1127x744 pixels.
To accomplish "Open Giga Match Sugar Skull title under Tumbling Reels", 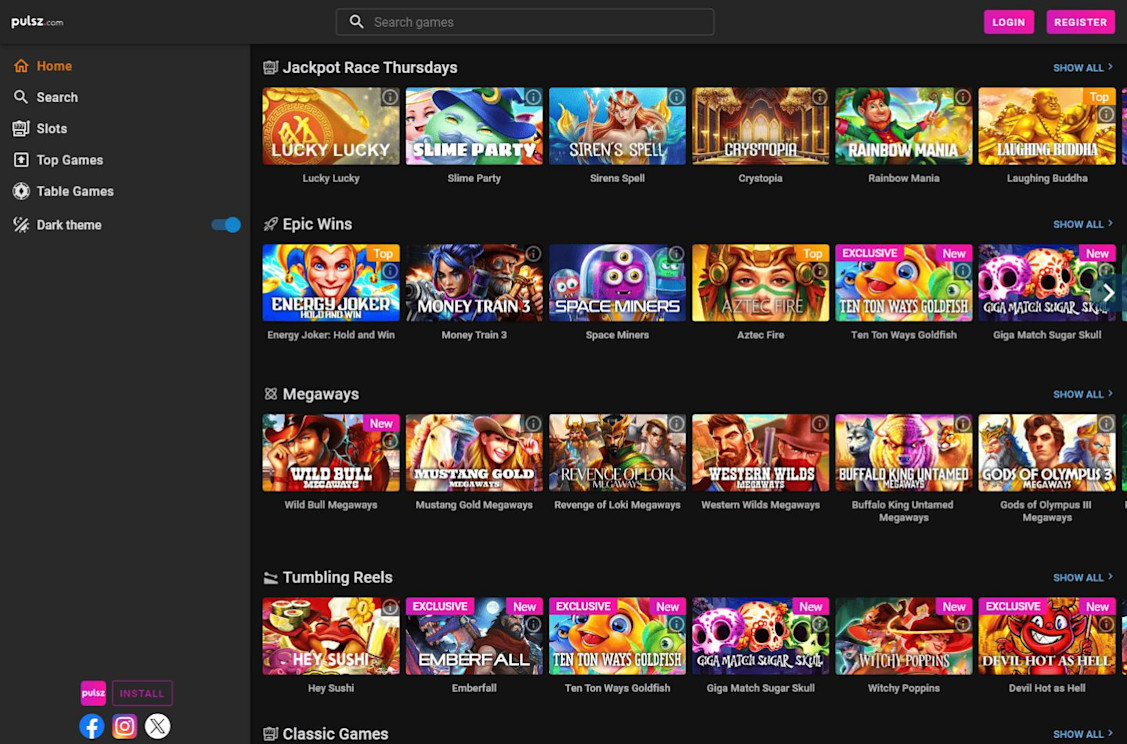I will pos(760,688).
